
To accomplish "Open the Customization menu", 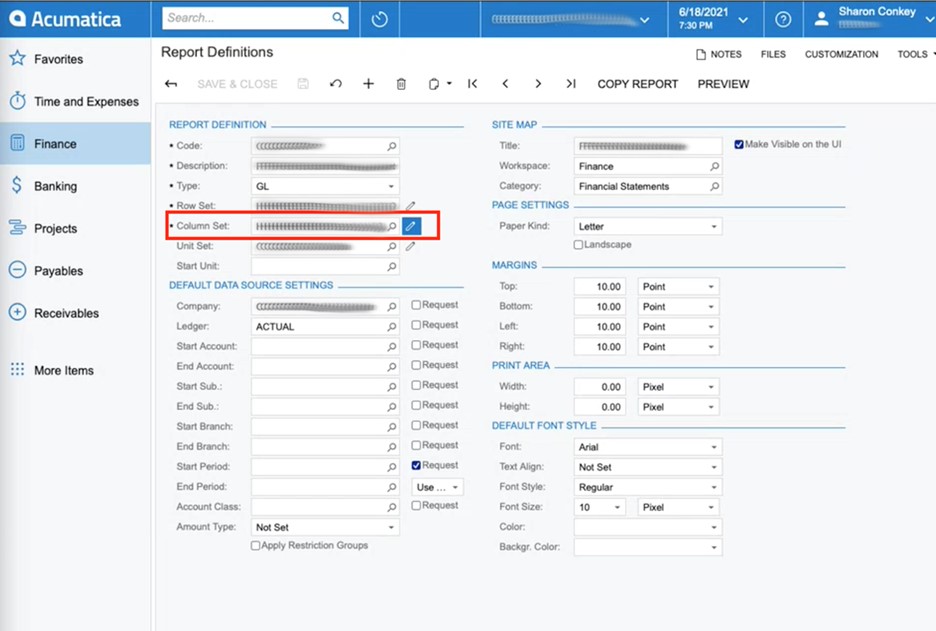I will point(841,54).
